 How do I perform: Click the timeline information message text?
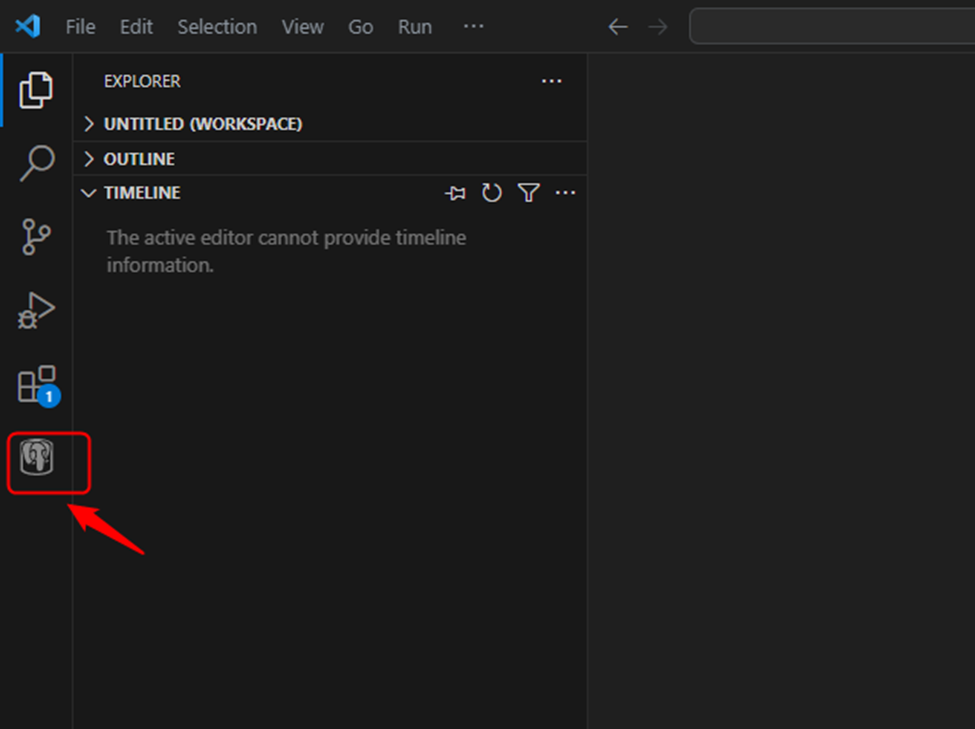(286, 251)
